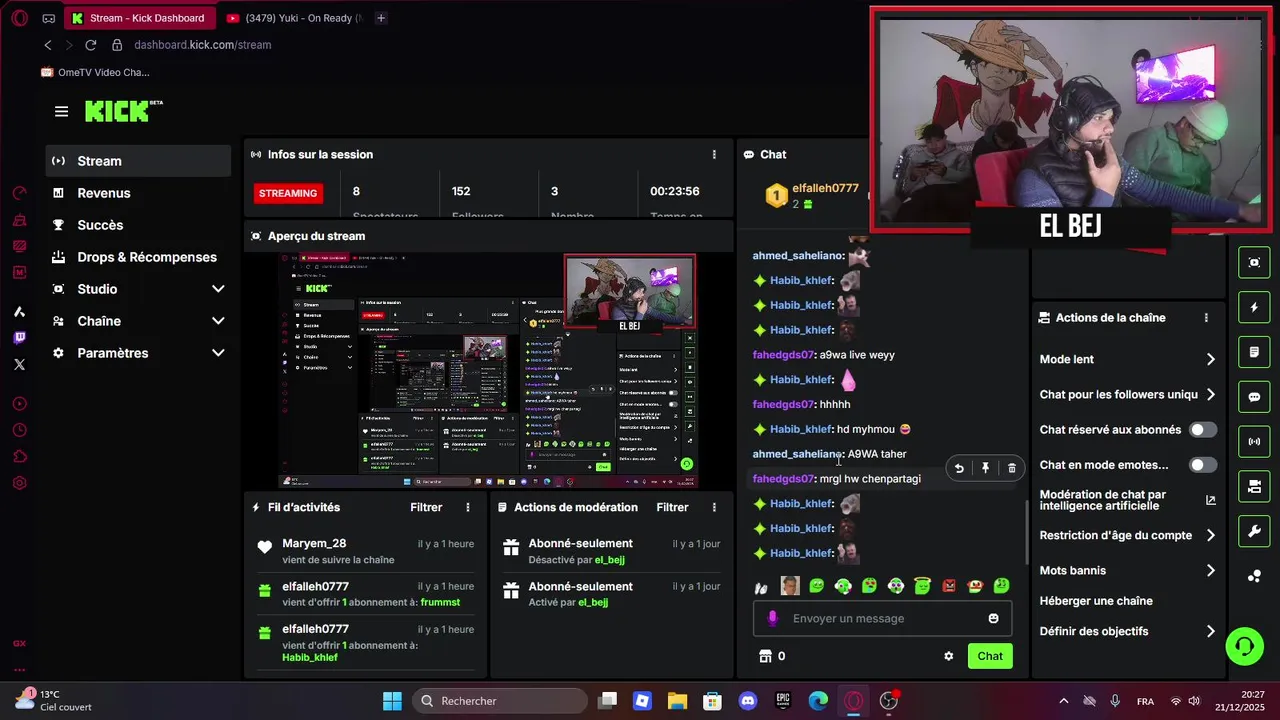Click the focus frame icon in right rail
Screen dimensions: 1280x720
point(1254,262)
